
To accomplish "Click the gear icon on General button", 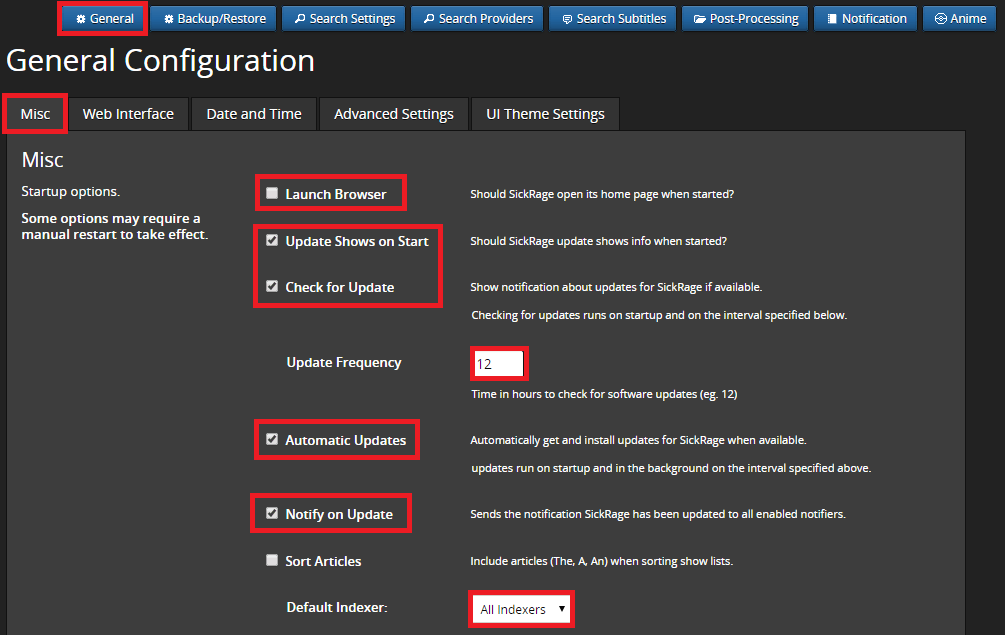I will (x=81, y=19).
